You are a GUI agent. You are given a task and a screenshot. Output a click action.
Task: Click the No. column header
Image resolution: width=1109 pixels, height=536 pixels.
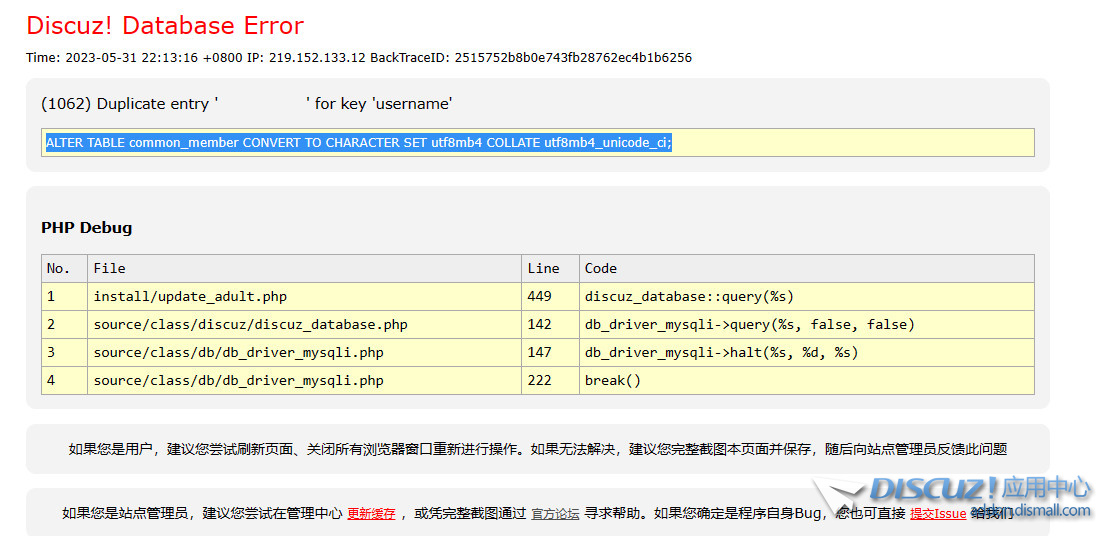pyautogui.click(x=64, y=269)
